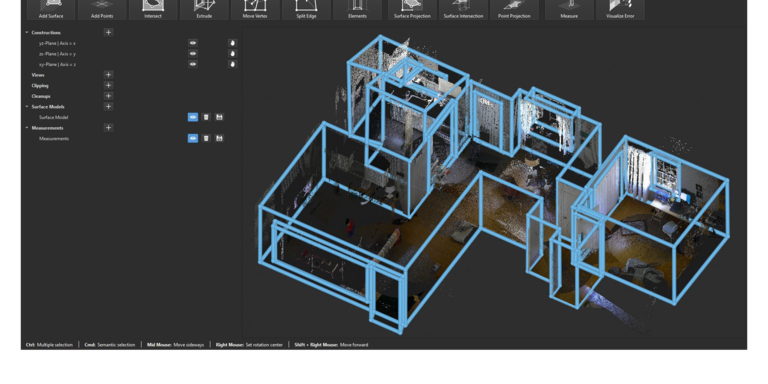Collapse the Measurements section arrow
This screenshot has height=384, width=768.
pyautogui.click(x=27, y=128)
